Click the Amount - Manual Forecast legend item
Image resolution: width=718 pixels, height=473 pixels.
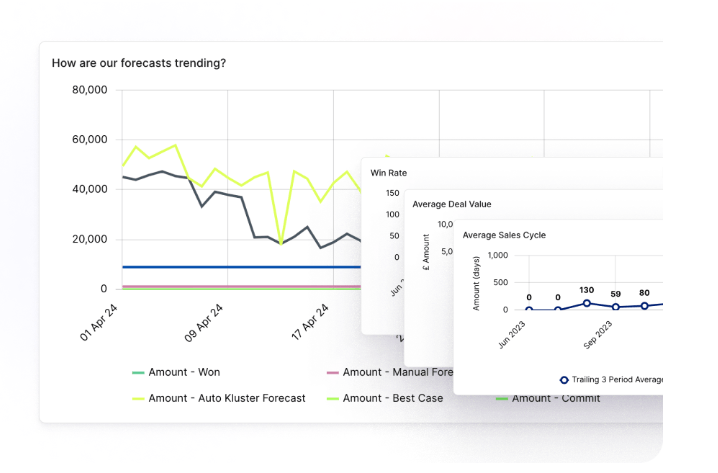[x=390, y=372]
